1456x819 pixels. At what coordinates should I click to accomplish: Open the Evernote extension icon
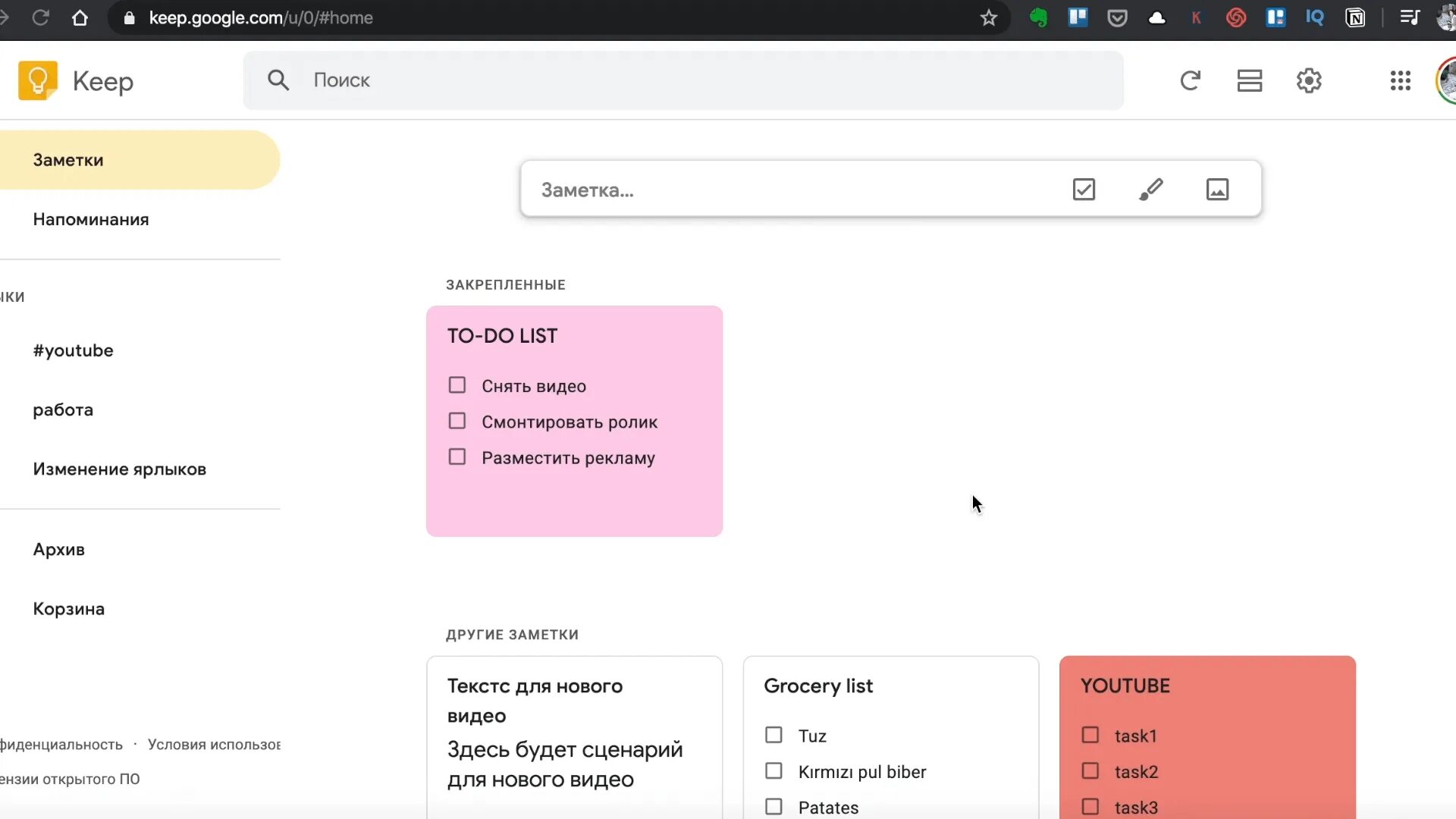[1038, 17]
